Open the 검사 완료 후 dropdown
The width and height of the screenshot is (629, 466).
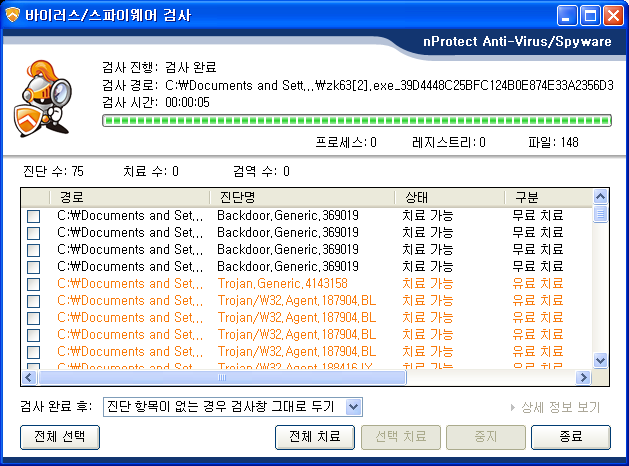tap(353, 407)
